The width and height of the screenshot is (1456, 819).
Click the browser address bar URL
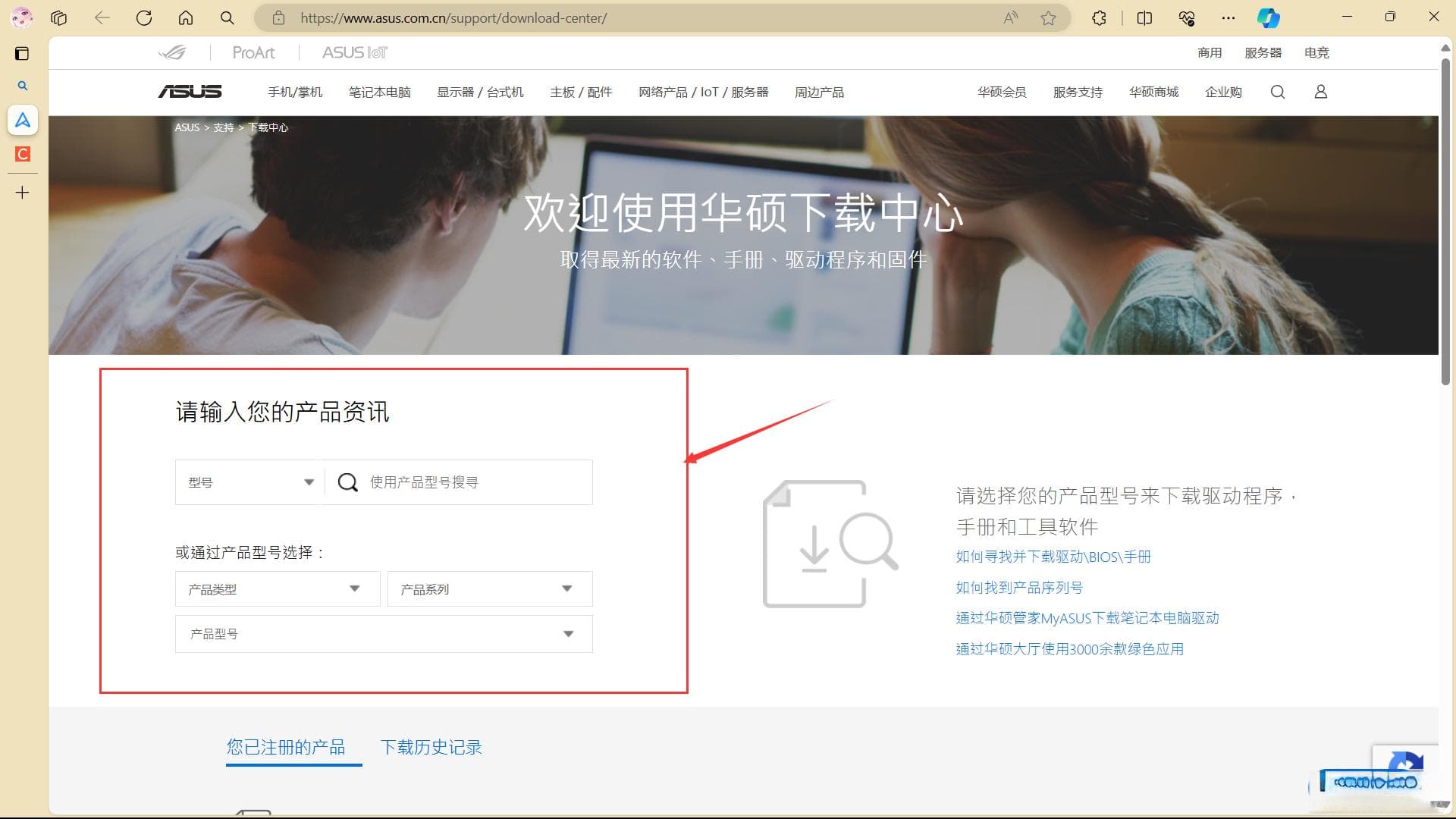(x=453, y=17)
